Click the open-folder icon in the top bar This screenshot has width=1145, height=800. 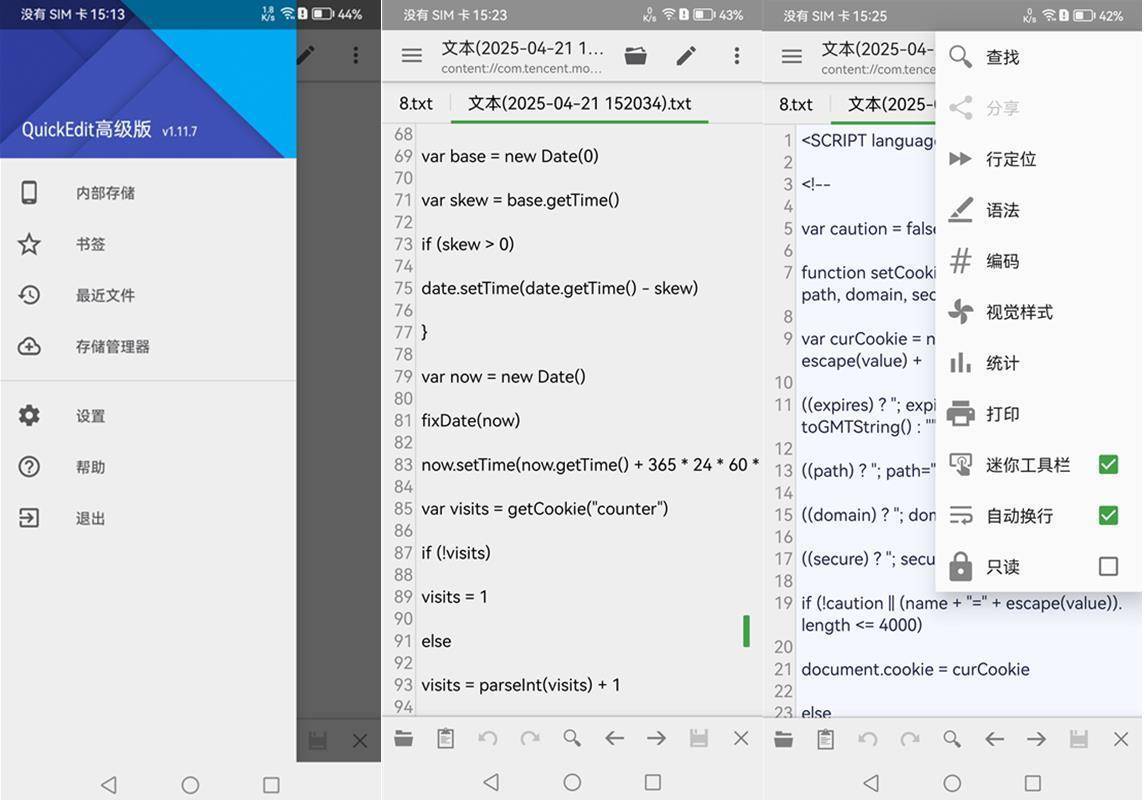coord(635,56)
